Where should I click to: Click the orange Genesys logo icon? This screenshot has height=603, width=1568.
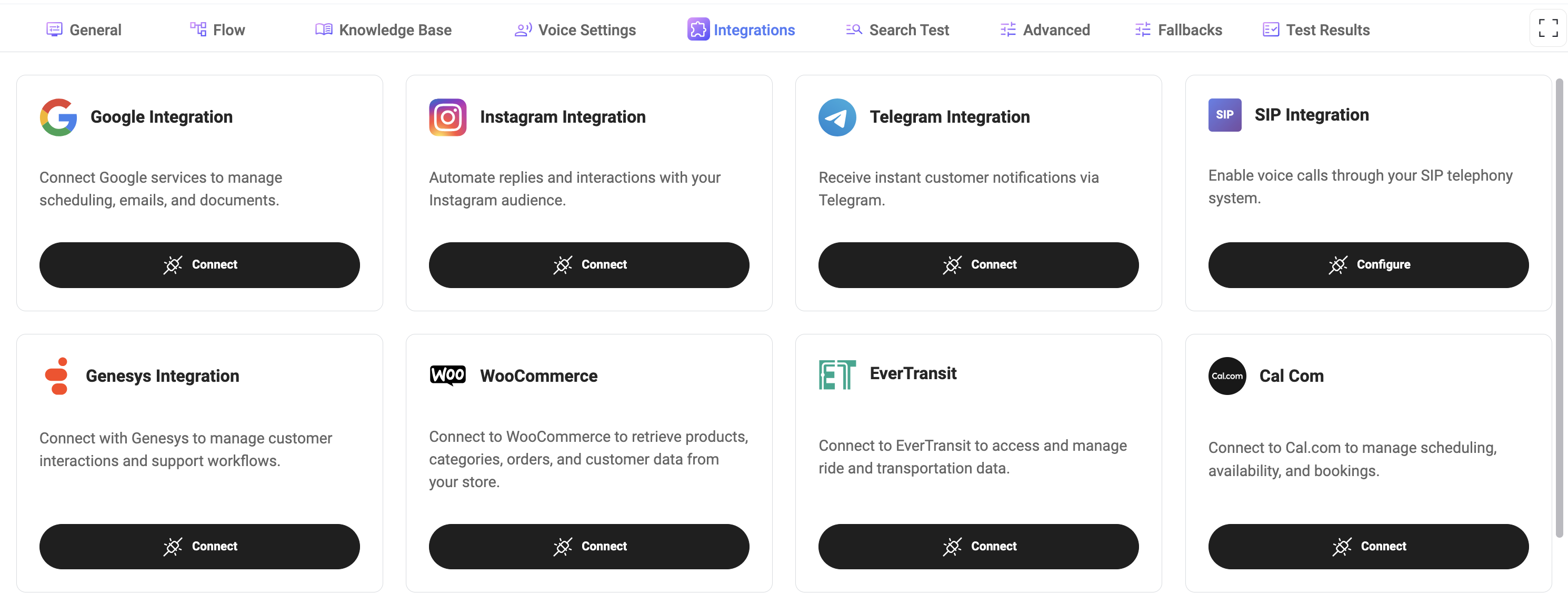click(x=57, y=376)
